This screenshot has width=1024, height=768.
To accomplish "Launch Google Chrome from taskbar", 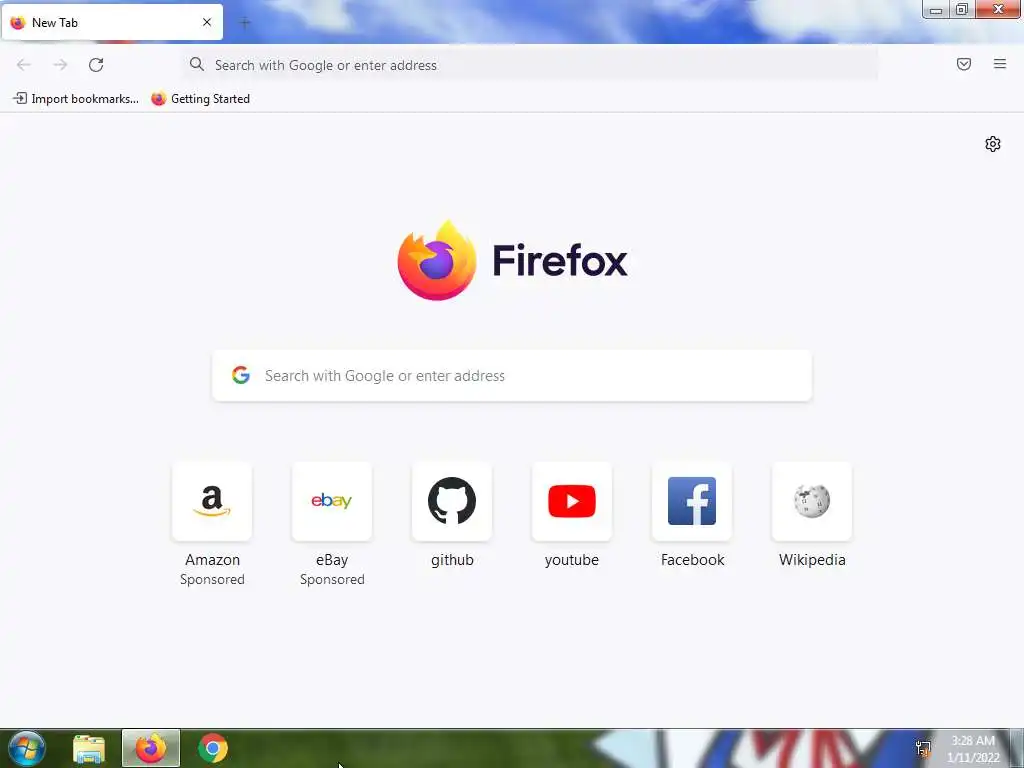I will click(213, 748).
